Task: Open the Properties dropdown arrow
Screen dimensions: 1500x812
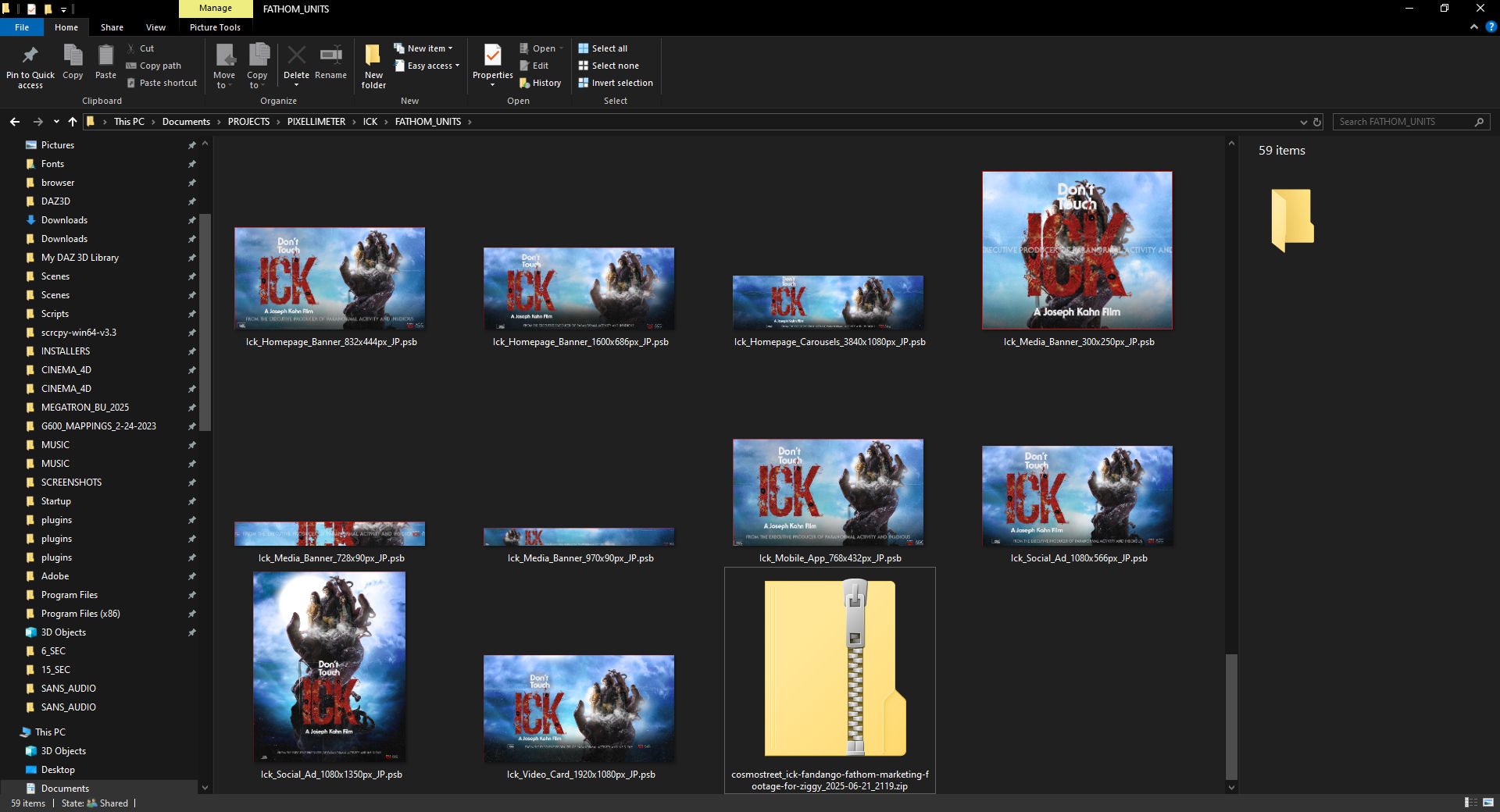Action: [x=493, y=85]
